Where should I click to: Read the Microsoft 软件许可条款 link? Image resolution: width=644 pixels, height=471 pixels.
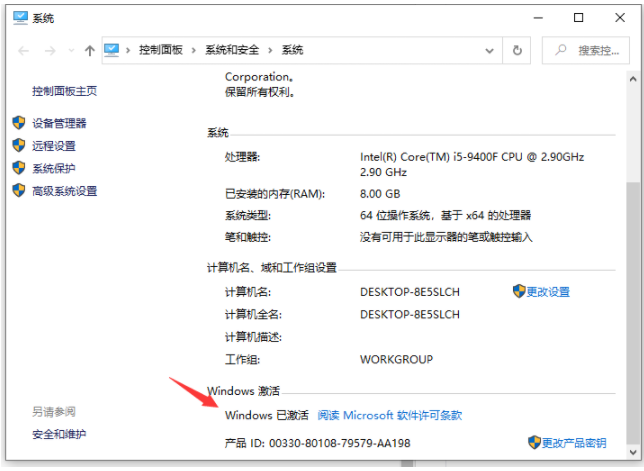pos(390,415)
